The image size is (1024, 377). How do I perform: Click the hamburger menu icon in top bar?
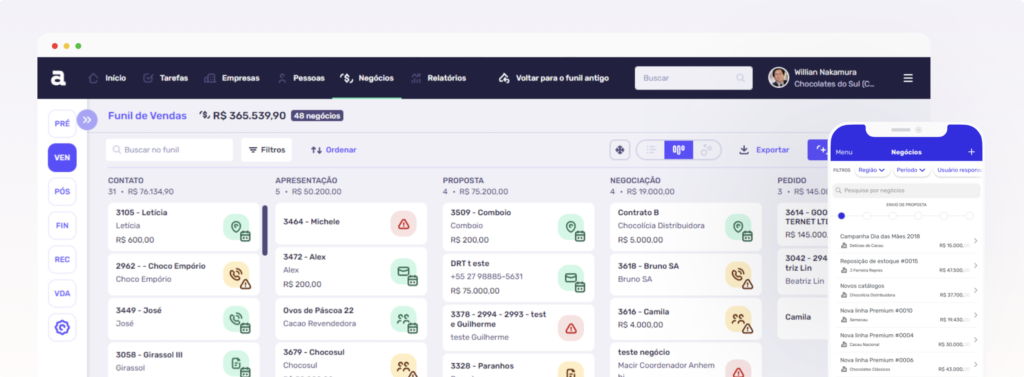908,78
